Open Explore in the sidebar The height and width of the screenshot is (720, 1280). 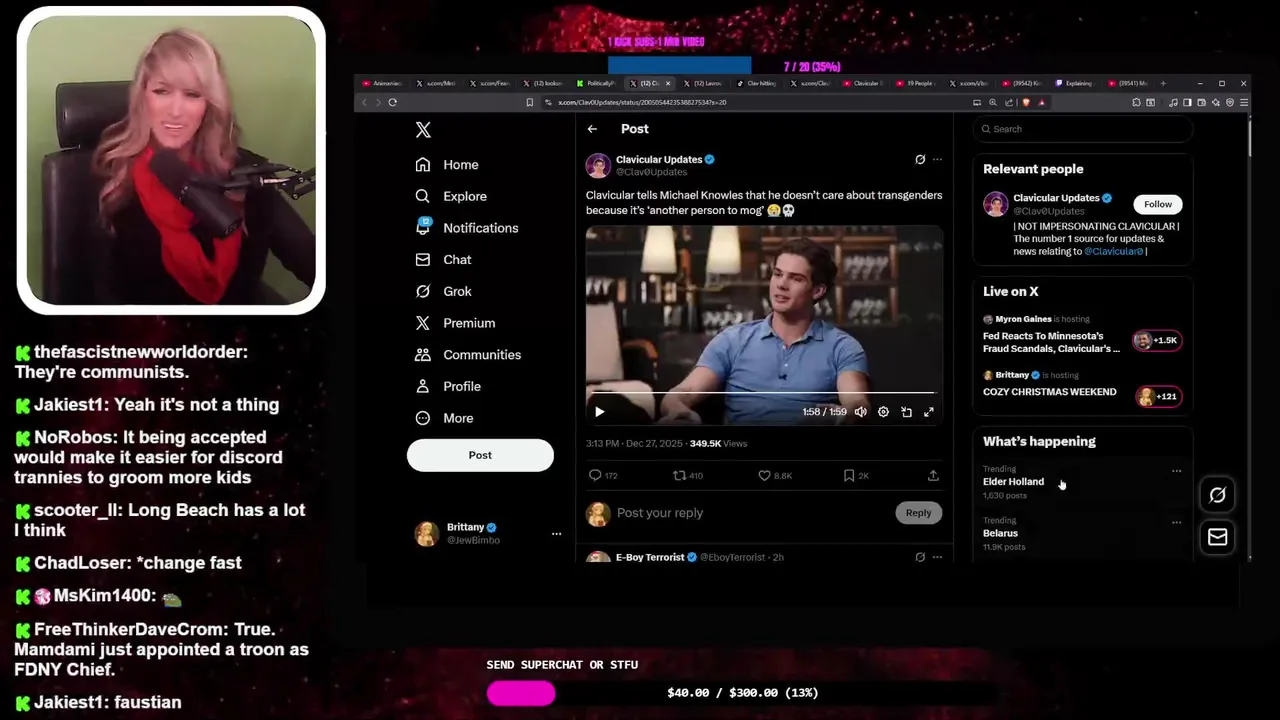click(x=451, y=196)
